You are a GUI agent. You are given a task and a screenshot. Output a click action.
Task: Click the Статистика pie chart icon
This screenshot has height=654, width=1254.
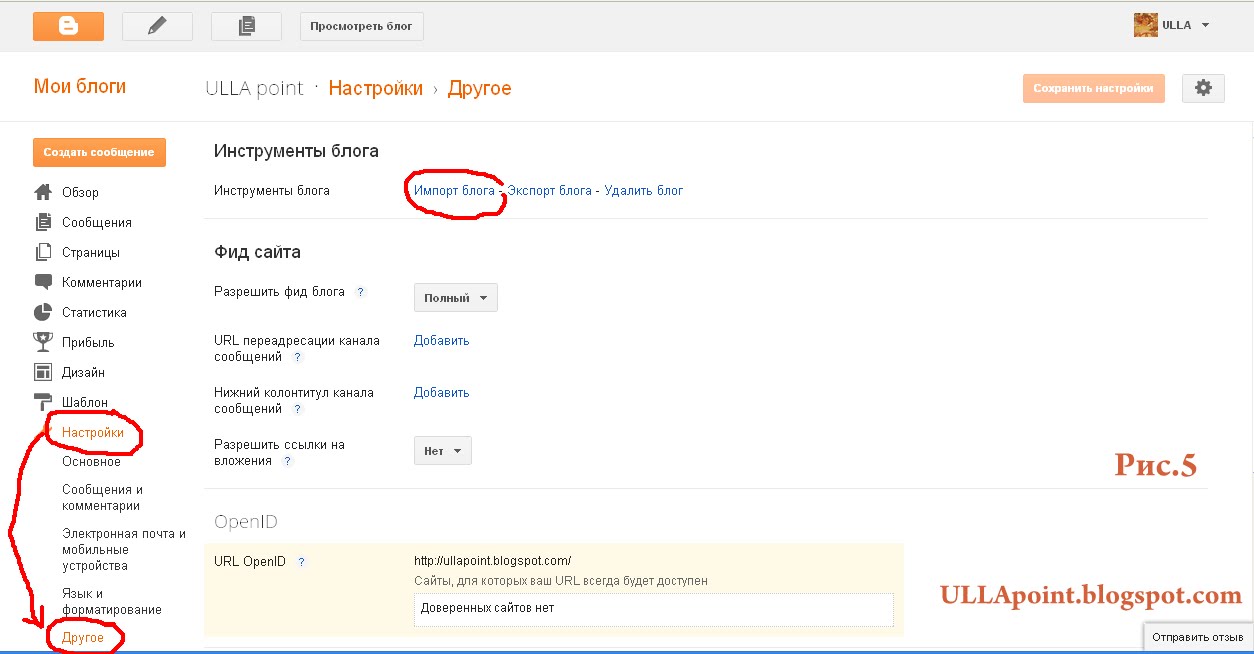coord(43,312)
